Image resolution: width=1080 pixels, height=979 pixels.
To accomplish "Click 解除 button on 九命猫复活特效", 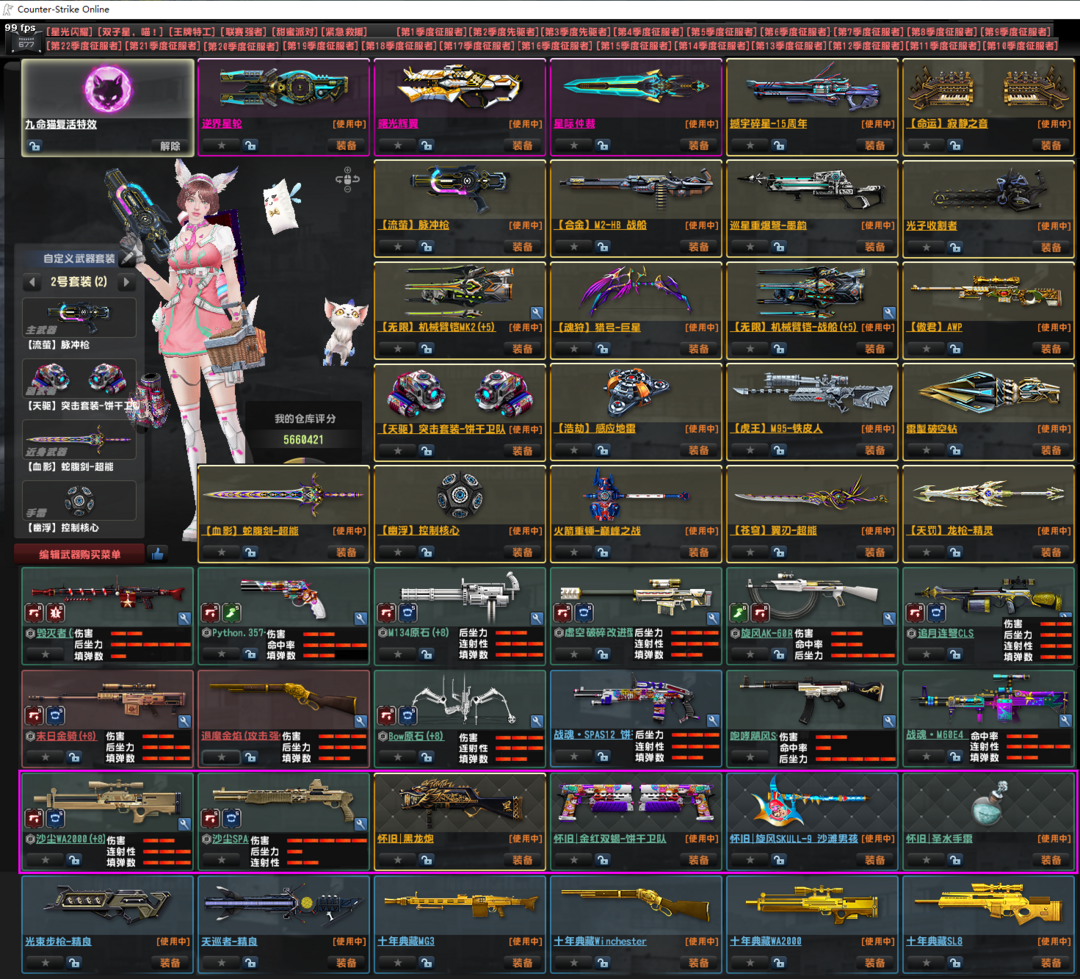I will tap(170, 146).
